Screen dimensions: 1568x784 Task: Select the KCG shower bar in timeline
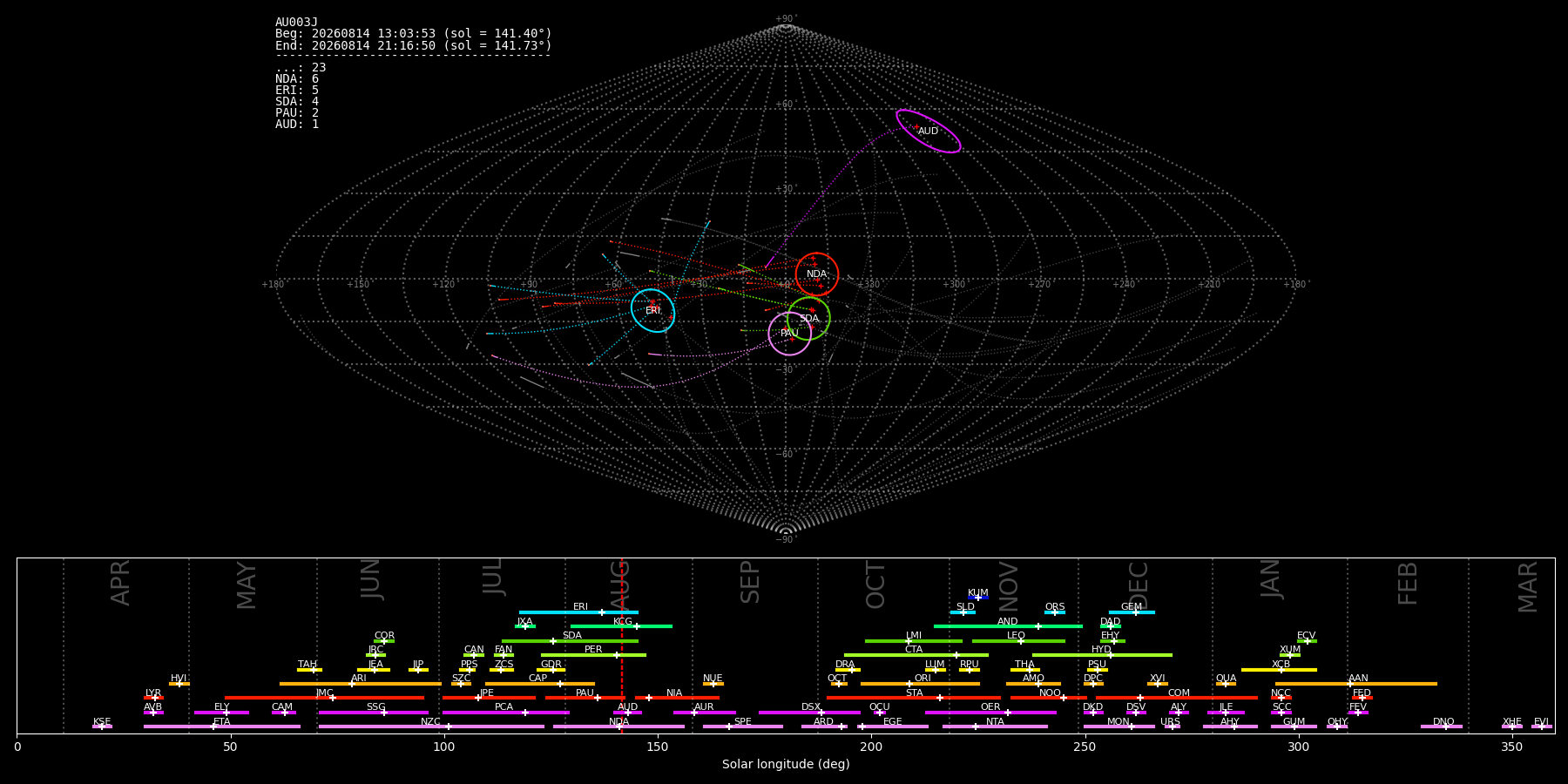click(x=621, y=626)
